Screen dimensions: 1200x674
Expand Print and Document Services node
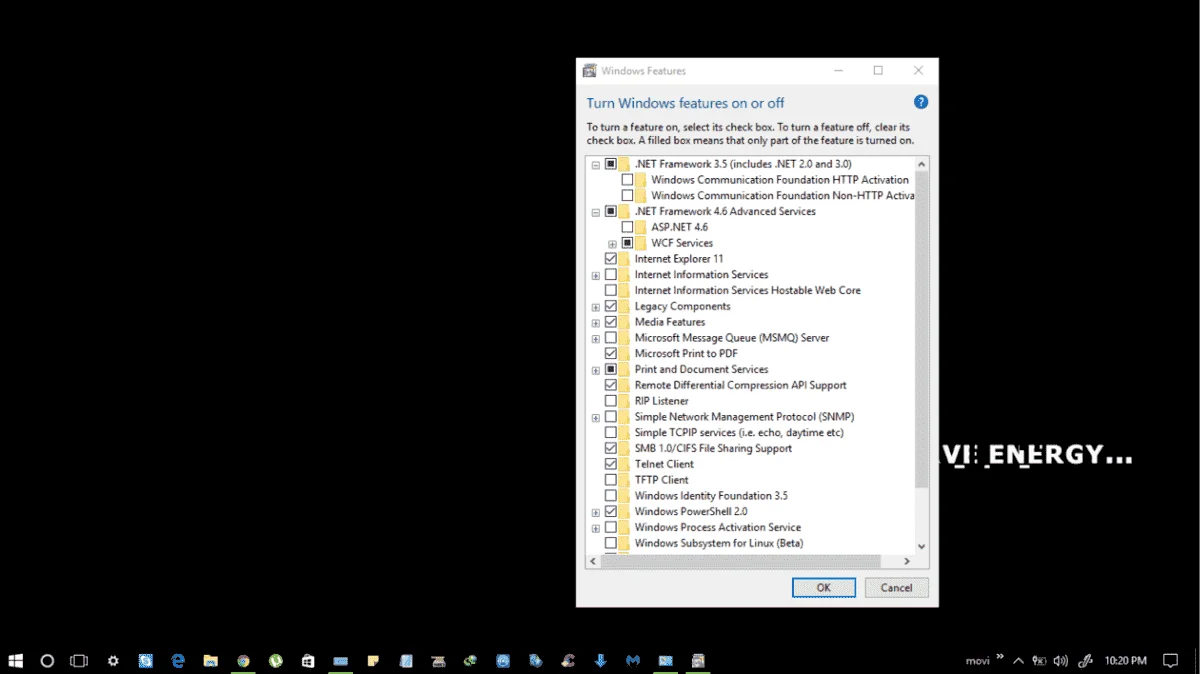596,370
